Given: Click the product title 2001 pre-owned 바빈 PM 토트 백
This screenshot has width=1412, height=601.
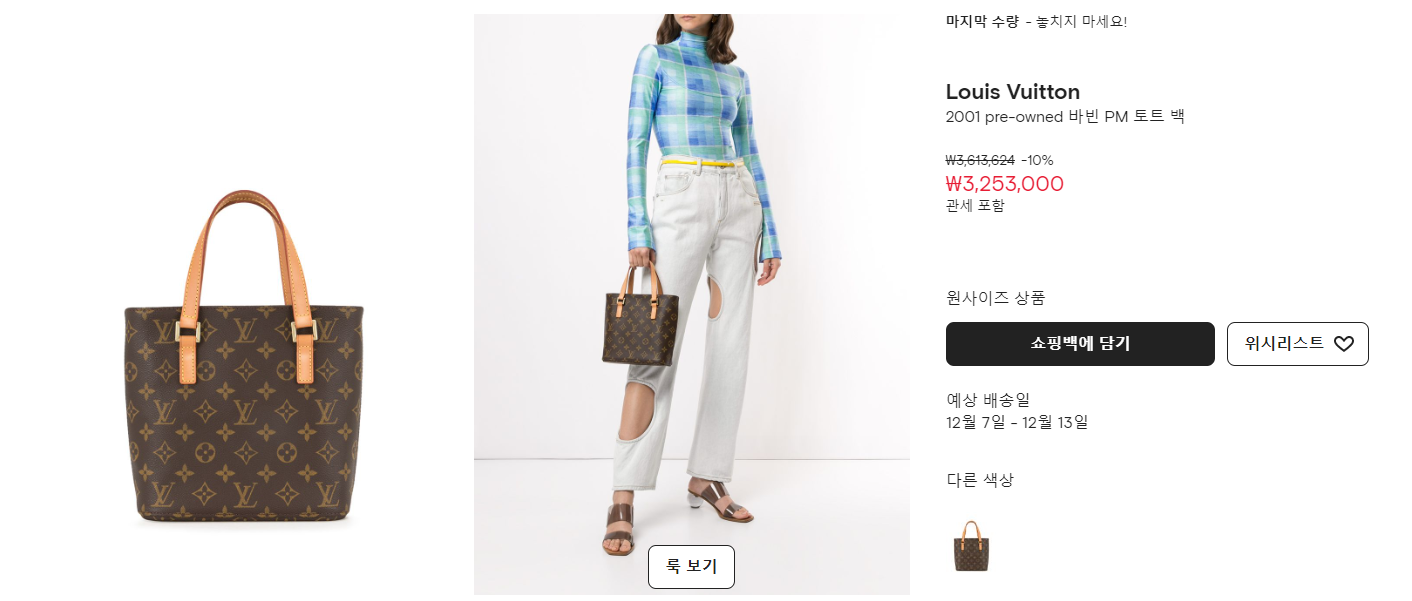Looking at the screenshot, I should 1065,116.
